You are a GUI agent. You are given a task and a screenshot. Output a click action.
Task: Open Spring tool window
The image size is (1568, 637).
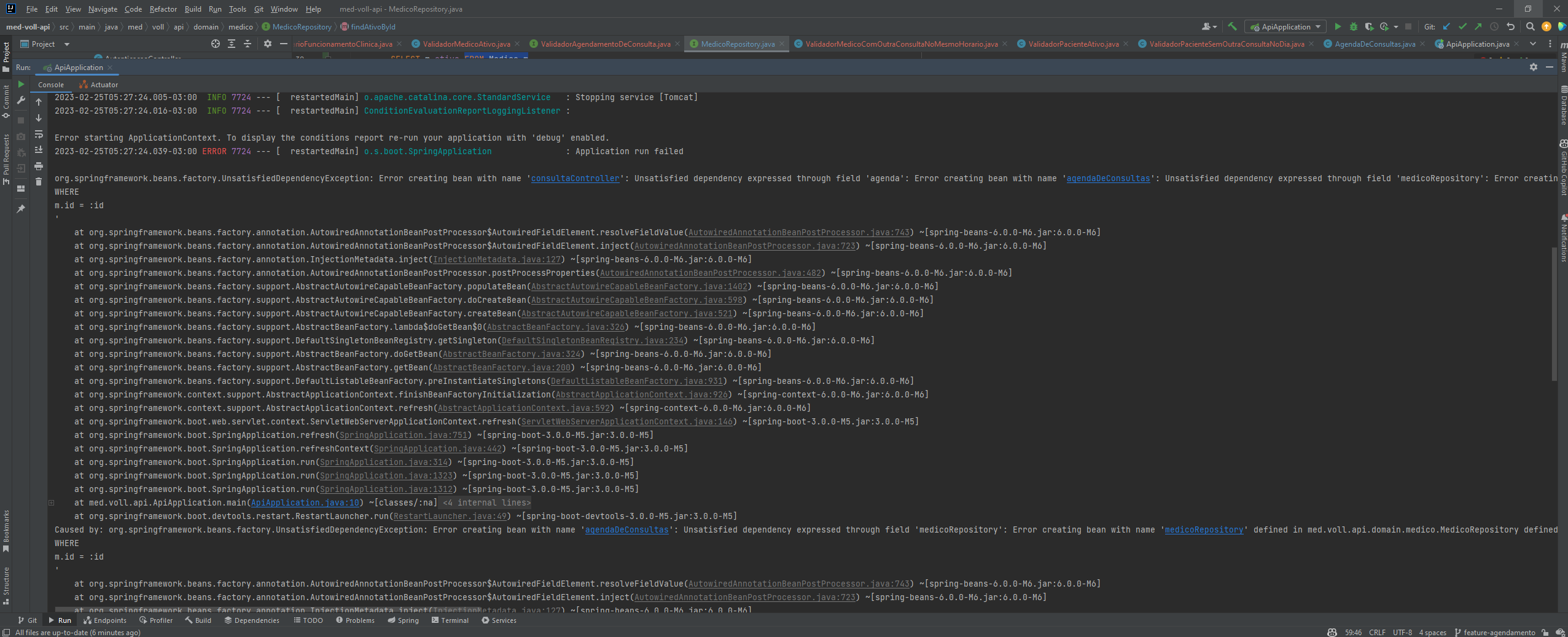(403, 620)
